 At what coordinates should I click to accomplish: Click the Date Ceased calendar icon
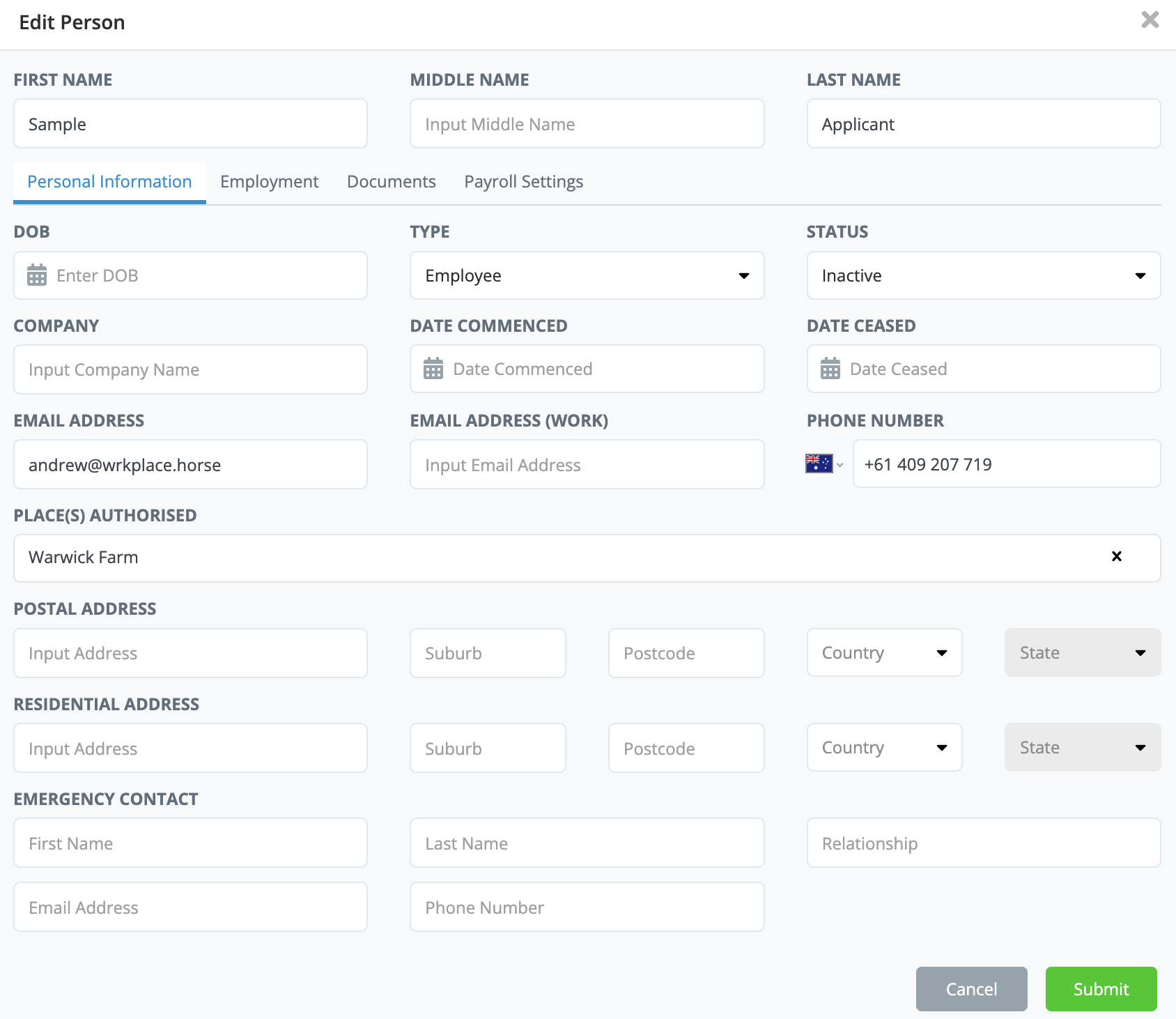(830, 369)
